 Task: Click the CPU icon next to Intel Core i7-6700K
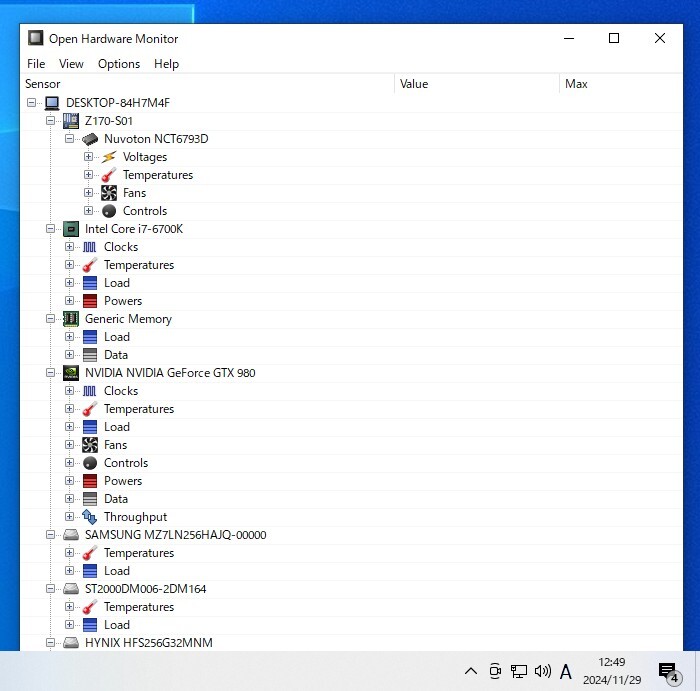click(71, 229)
